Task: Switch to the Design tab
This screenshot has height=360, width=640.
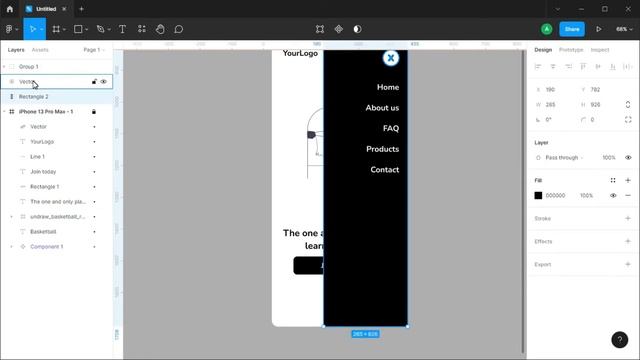Action: point(543,50)
